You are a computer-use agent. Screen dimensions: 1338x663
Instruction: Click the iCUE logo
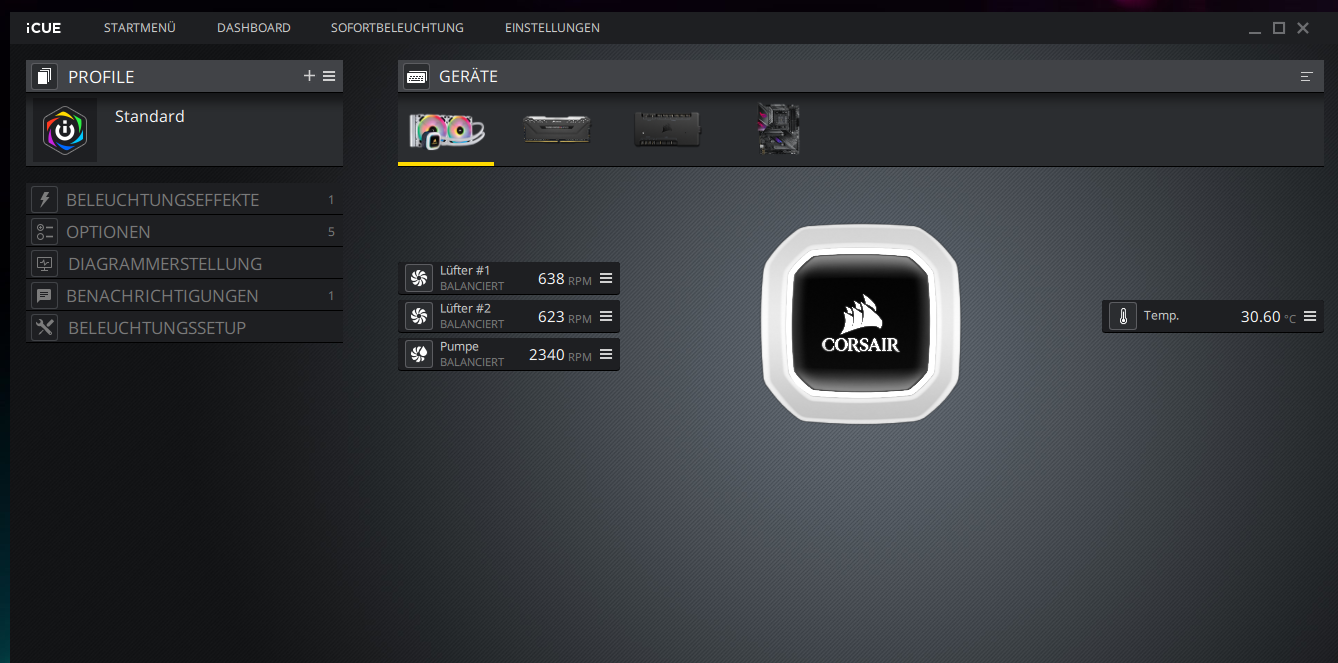(44, 28)
